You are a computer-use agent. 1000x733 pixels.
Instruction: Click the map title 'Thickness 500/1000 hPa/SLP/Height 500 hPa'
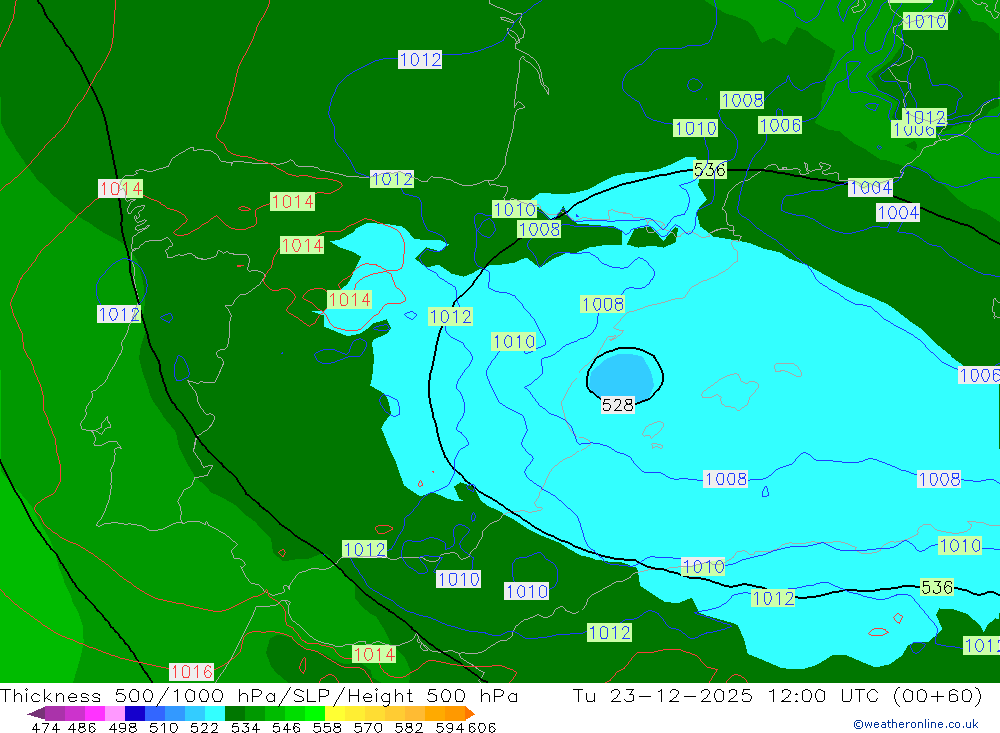[259, 695]
